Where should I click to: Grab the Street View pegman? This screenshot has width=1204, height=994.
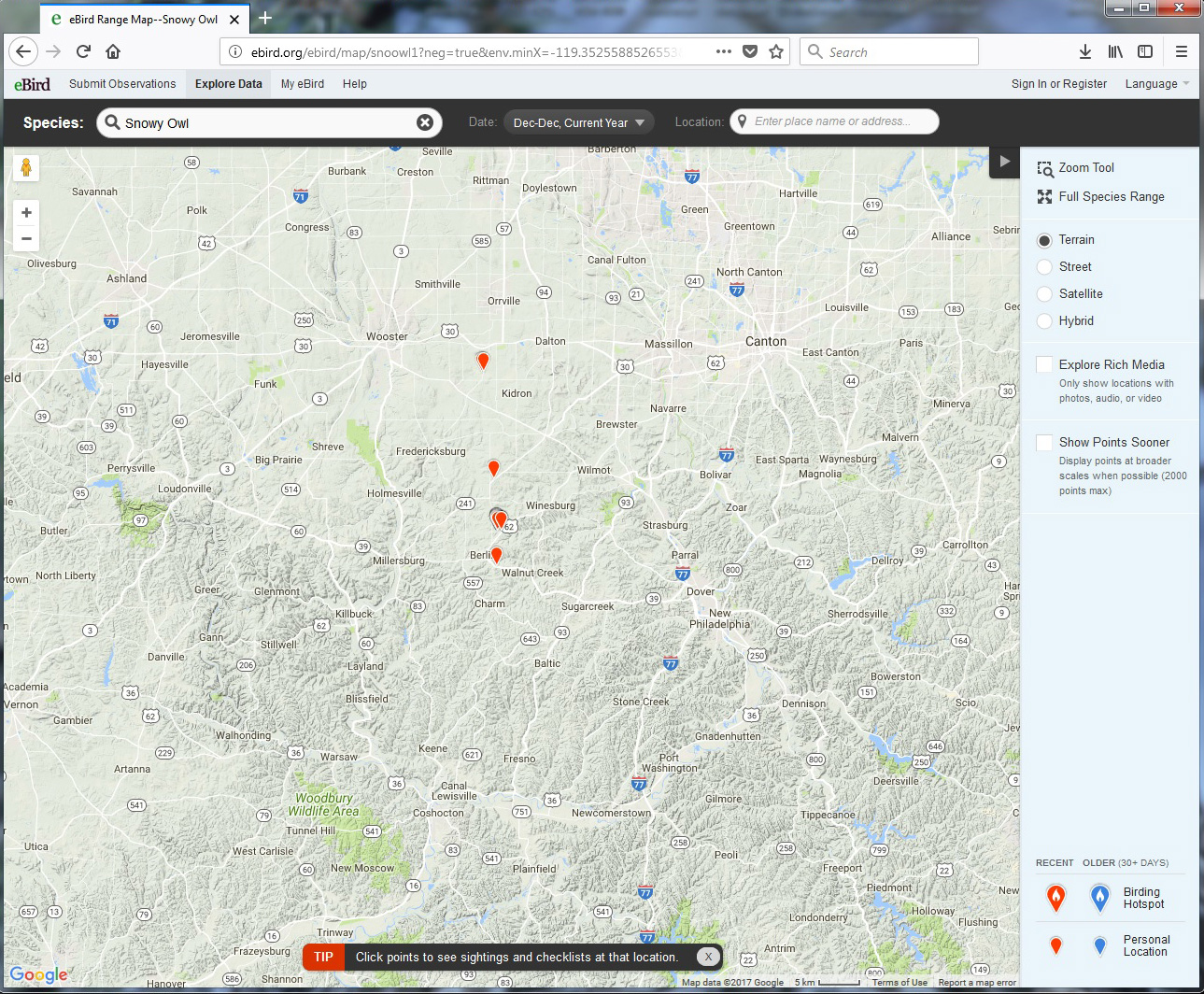[26, 167]
